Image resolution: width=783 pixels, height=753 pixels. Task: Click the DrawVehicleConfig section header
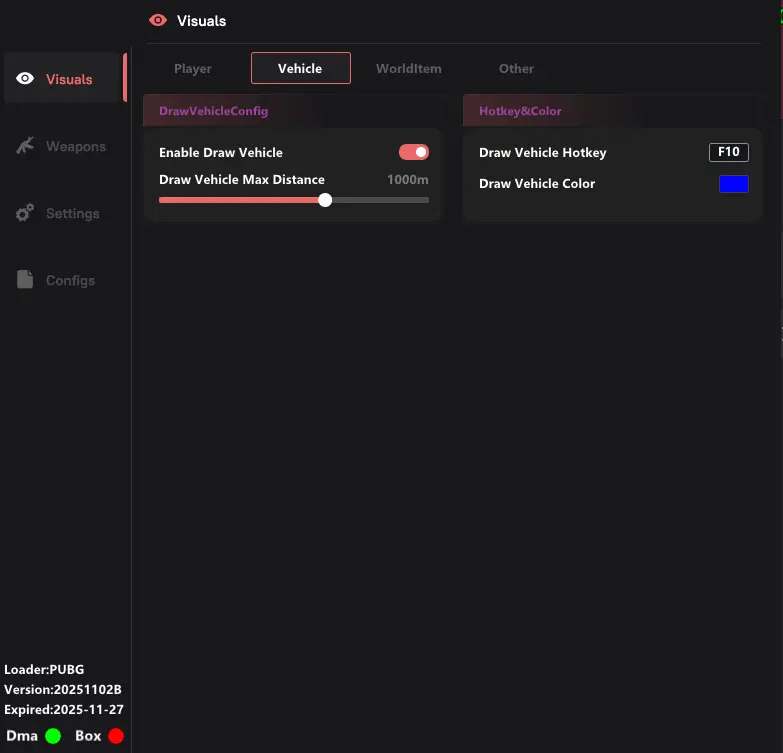point(214,111)
